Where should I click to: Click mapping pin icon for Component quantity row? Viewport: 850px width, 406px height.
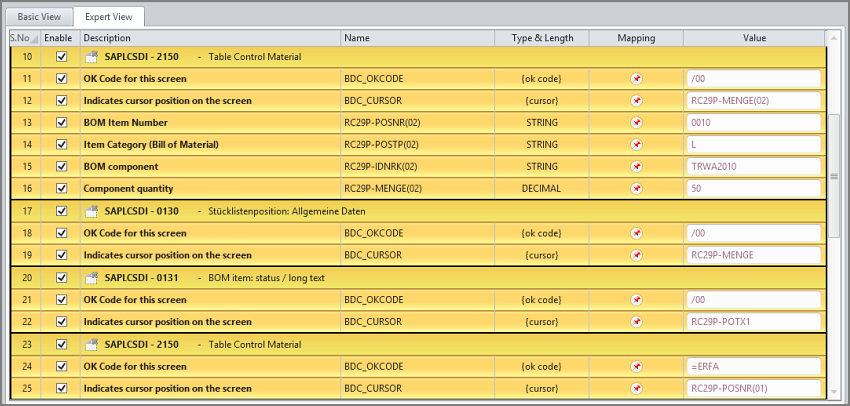click(x=636, y=189)
